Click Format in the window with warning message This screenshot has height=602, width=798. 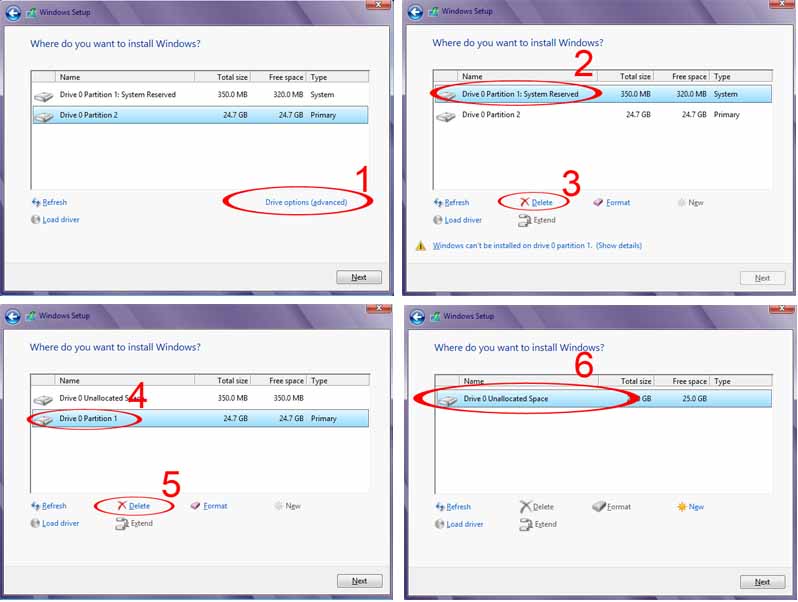pos(612,203)
